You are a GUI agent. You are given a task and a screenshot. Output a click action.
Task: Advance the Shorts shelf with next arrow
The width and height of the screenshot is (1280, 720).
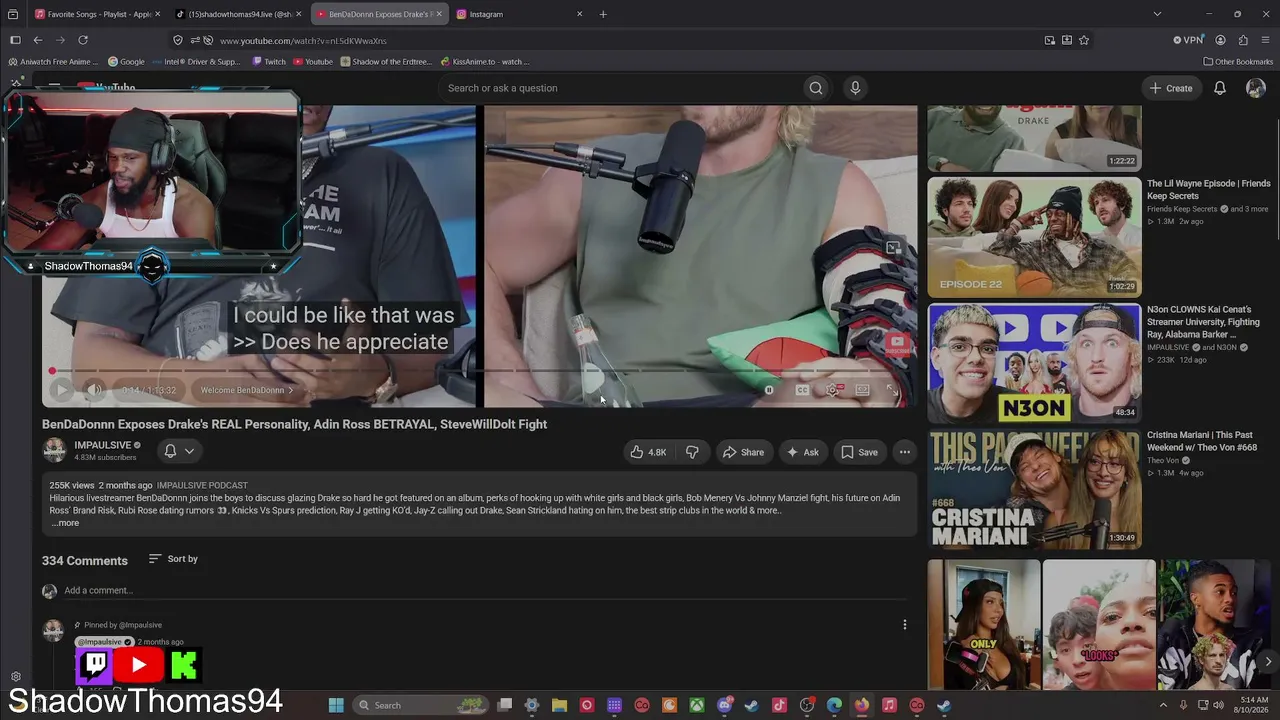1268,661
